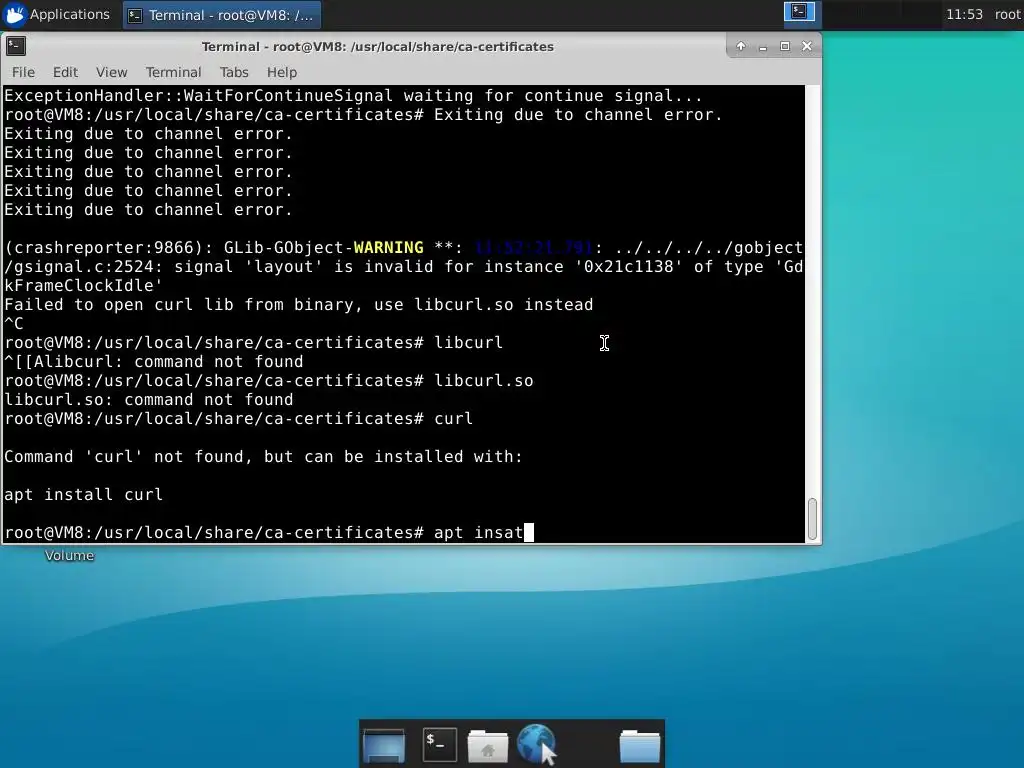Open the Tabs menu
1024x768 pixels.
coord(234,72)
